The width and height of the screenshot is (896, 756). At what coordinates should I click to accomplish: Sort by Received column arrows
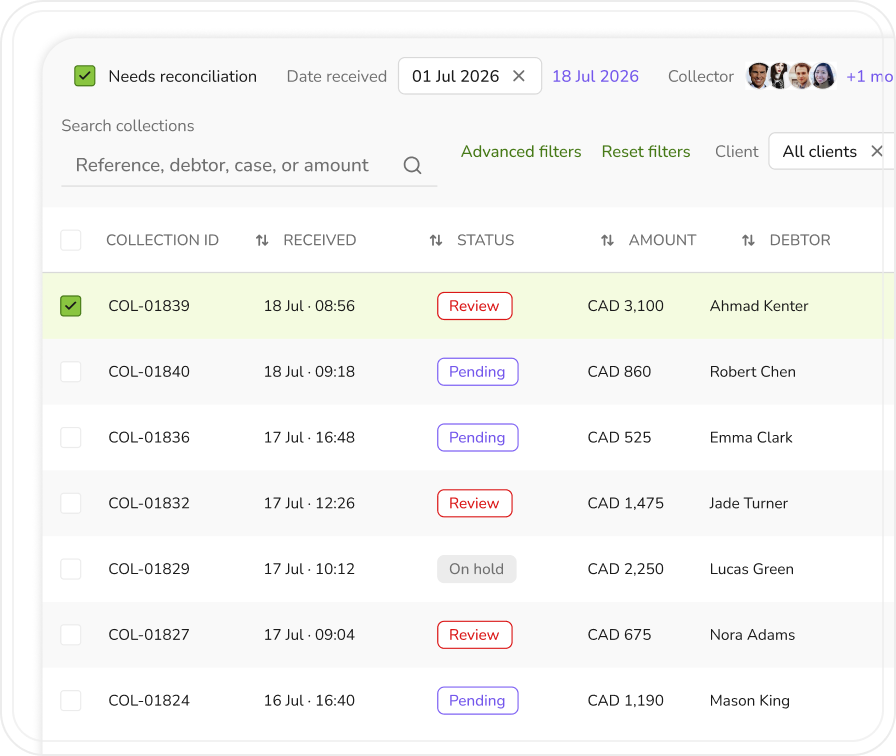262,240
